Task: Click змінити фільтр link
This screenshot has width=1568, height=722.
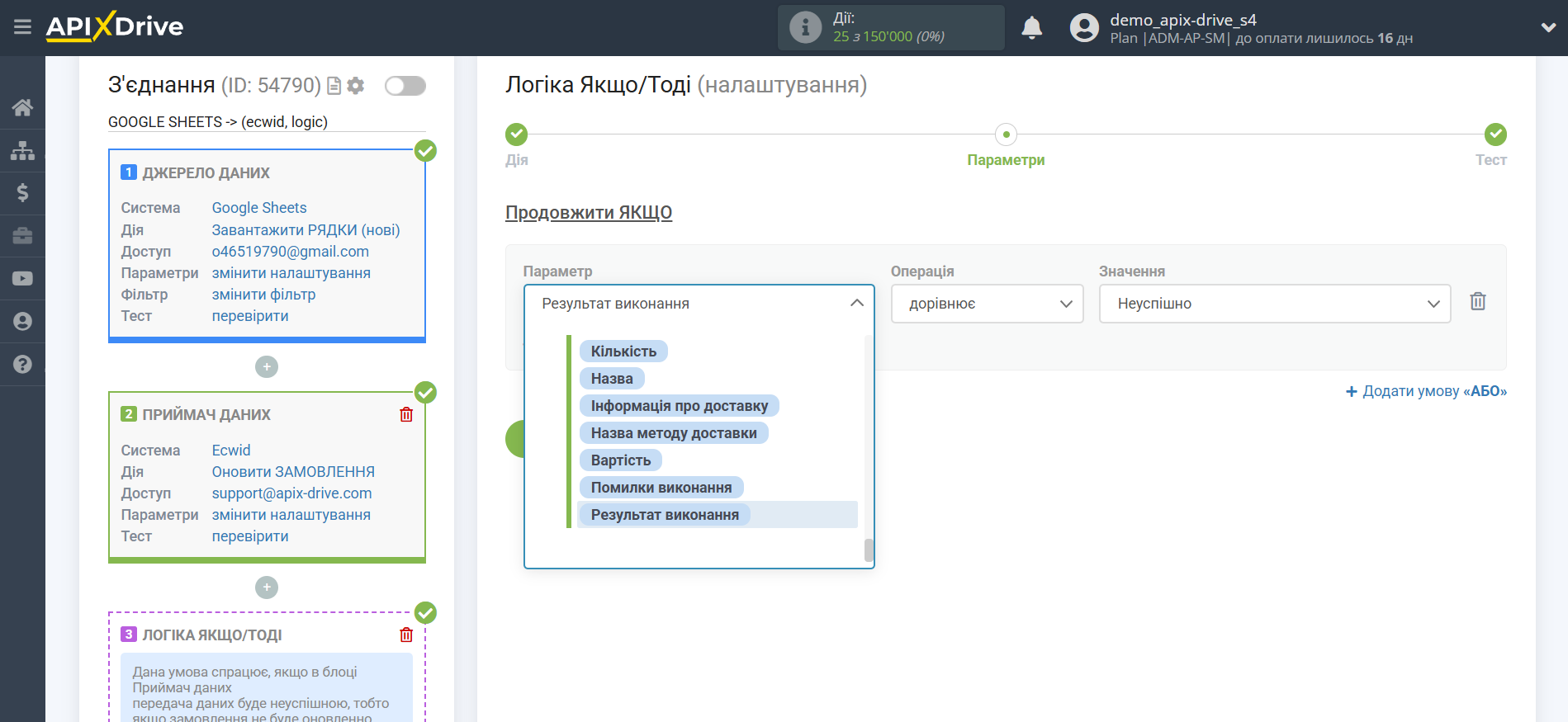Action: [x=263, y=295]
